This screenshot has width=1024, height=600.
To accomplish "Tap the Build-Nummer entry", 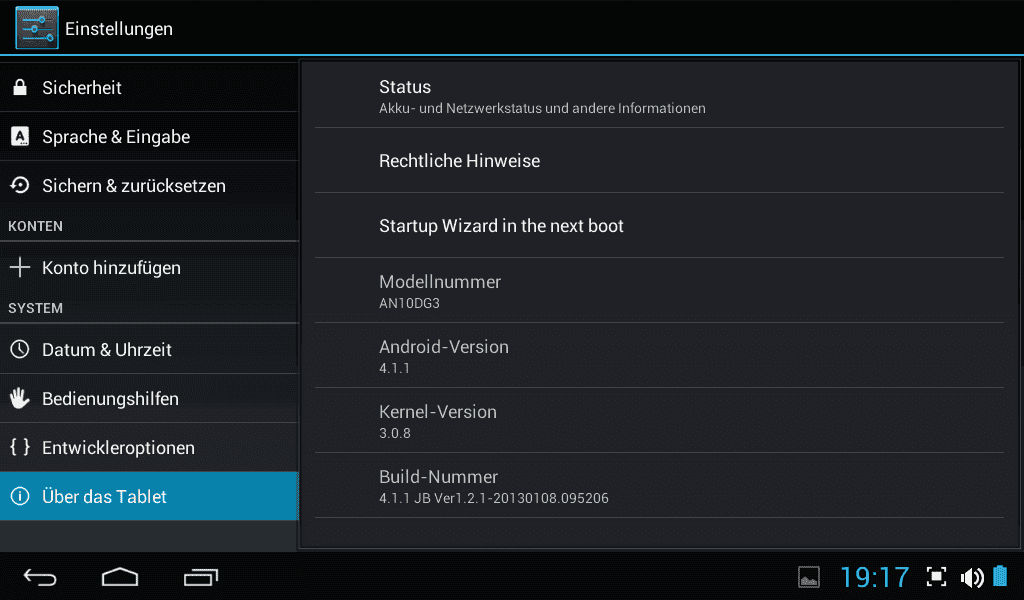I will pyautogui.click(x=660, y=486).
